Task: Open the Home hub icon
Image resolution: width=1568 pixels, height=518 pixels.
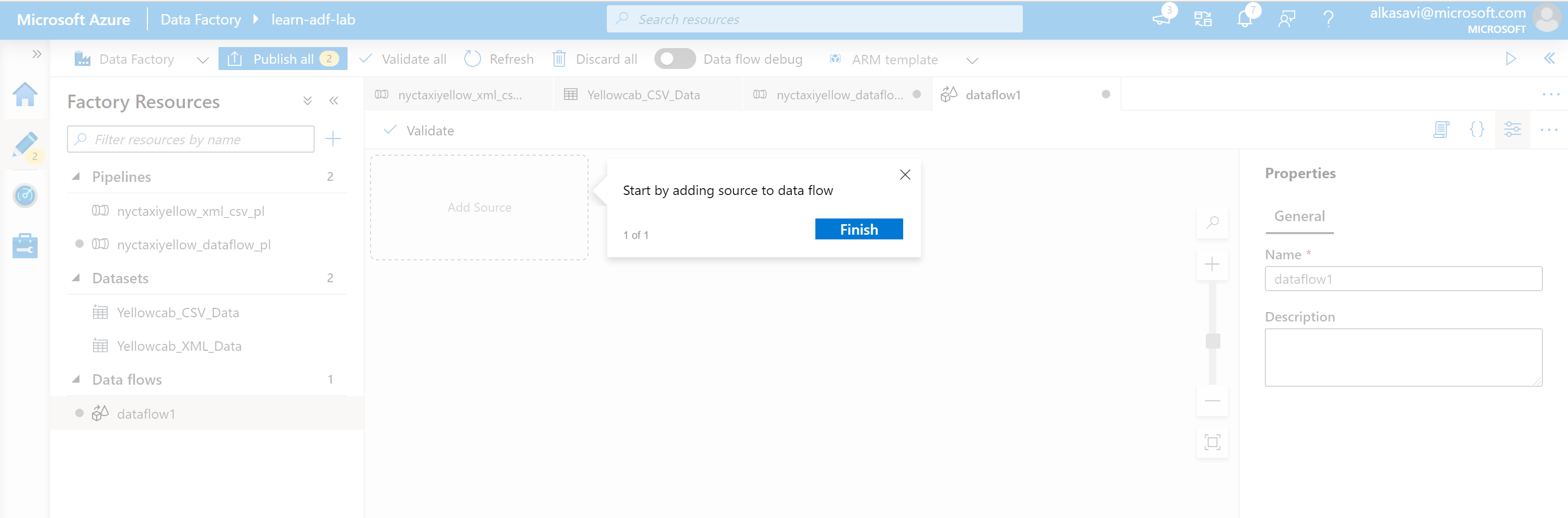Action: 25,94
